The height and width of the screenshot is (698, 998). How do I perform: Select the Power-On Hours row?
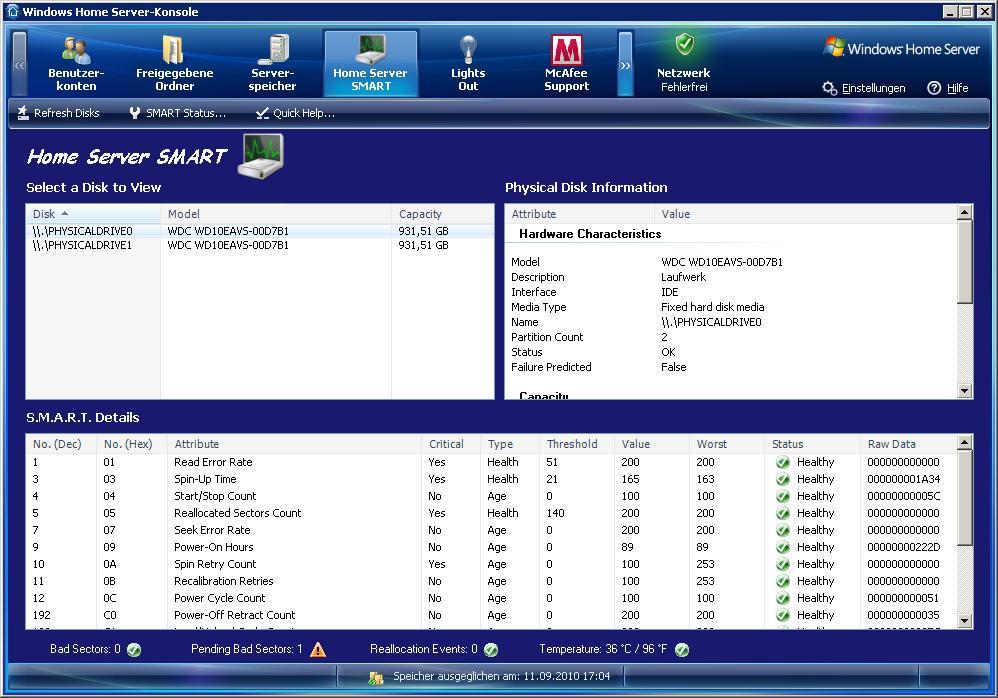pos(491,547)
